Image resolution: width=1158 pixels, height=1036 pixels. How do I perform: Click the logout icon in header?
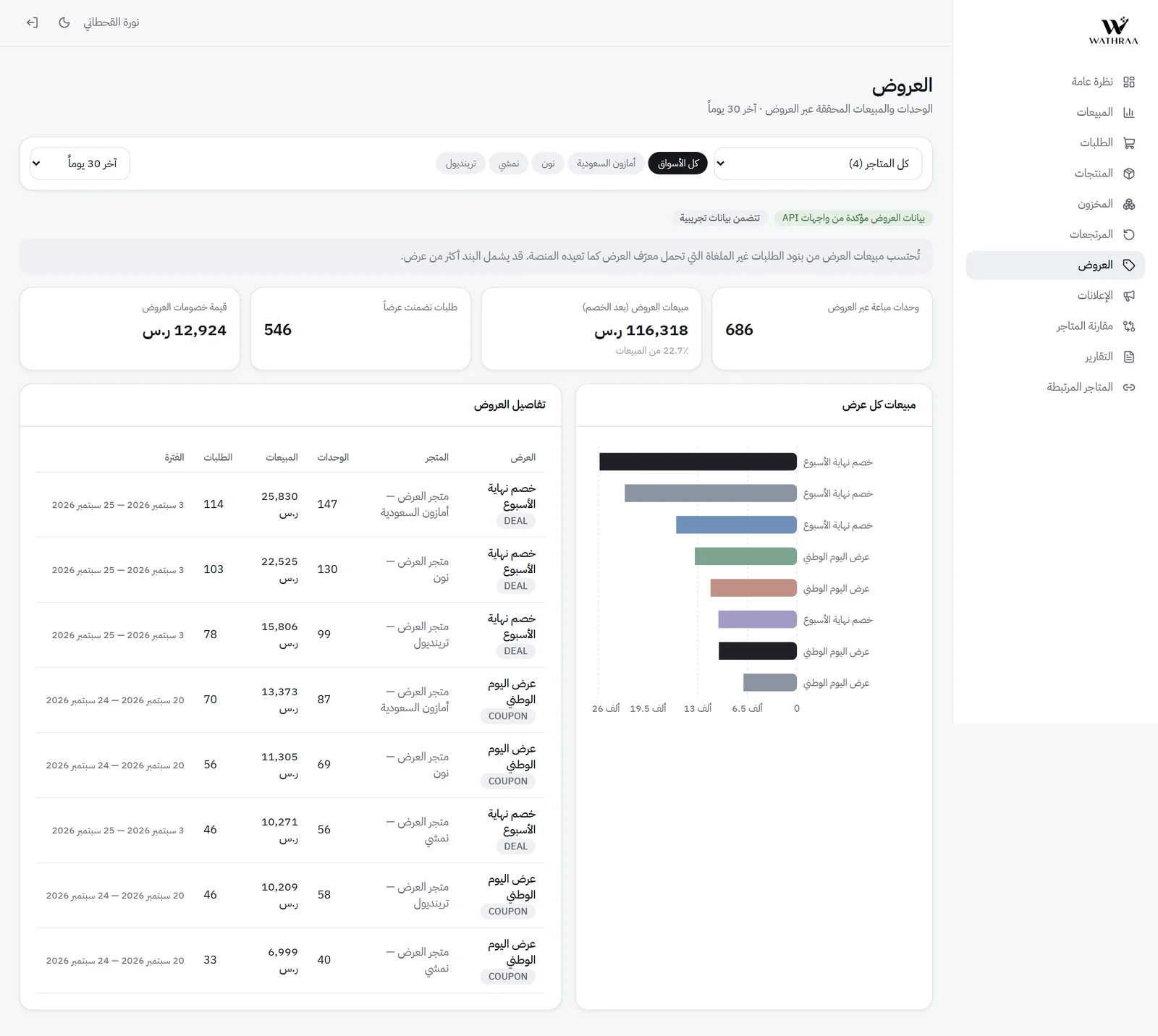(x=32, y=22)
